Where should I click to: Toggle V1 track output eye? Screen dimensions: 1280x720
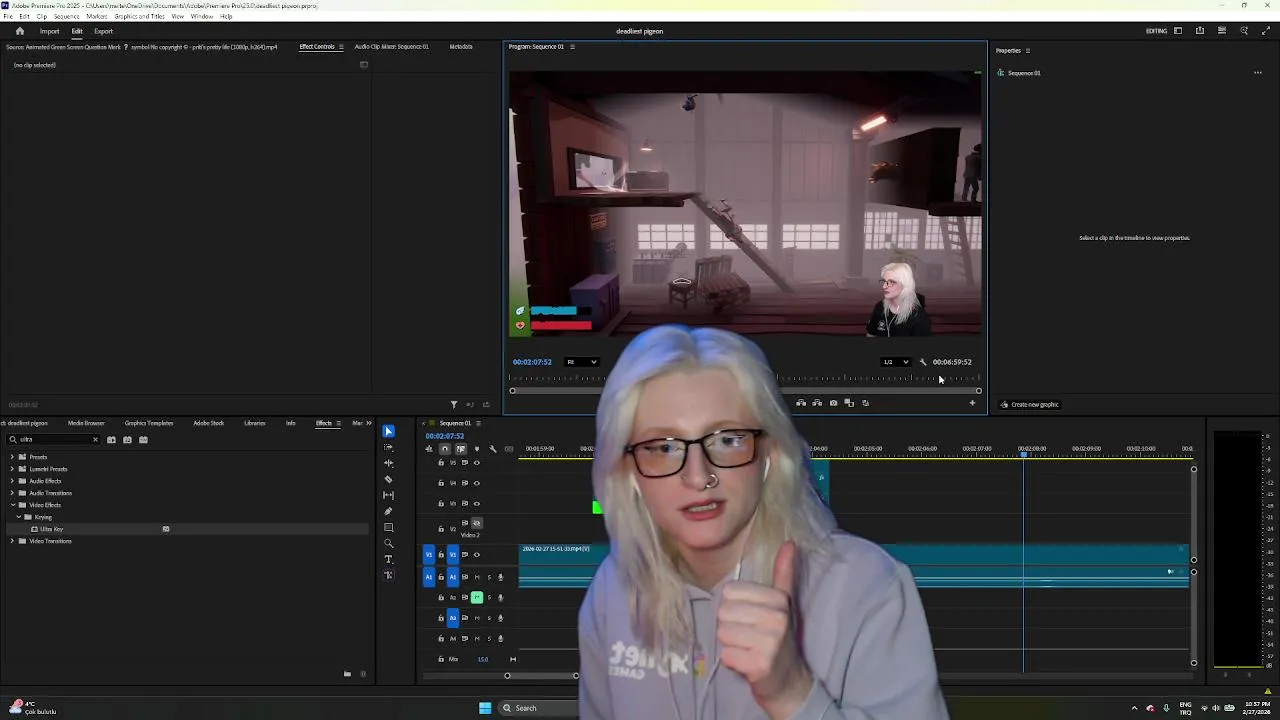pyautogui.click(x=476, y=554)
